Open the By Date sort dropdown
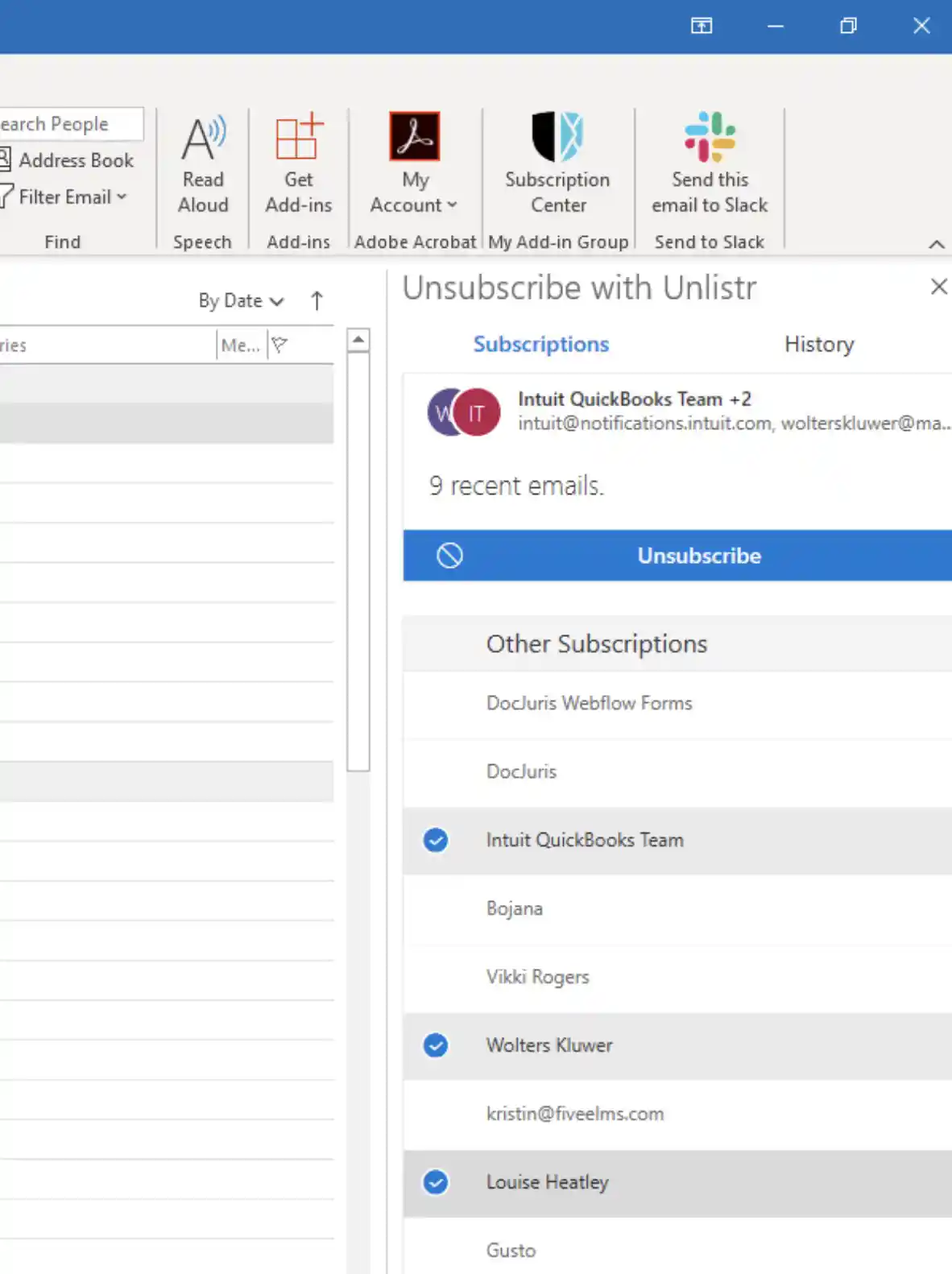This screenshot has width=952, height=1274. click(241, 300)
